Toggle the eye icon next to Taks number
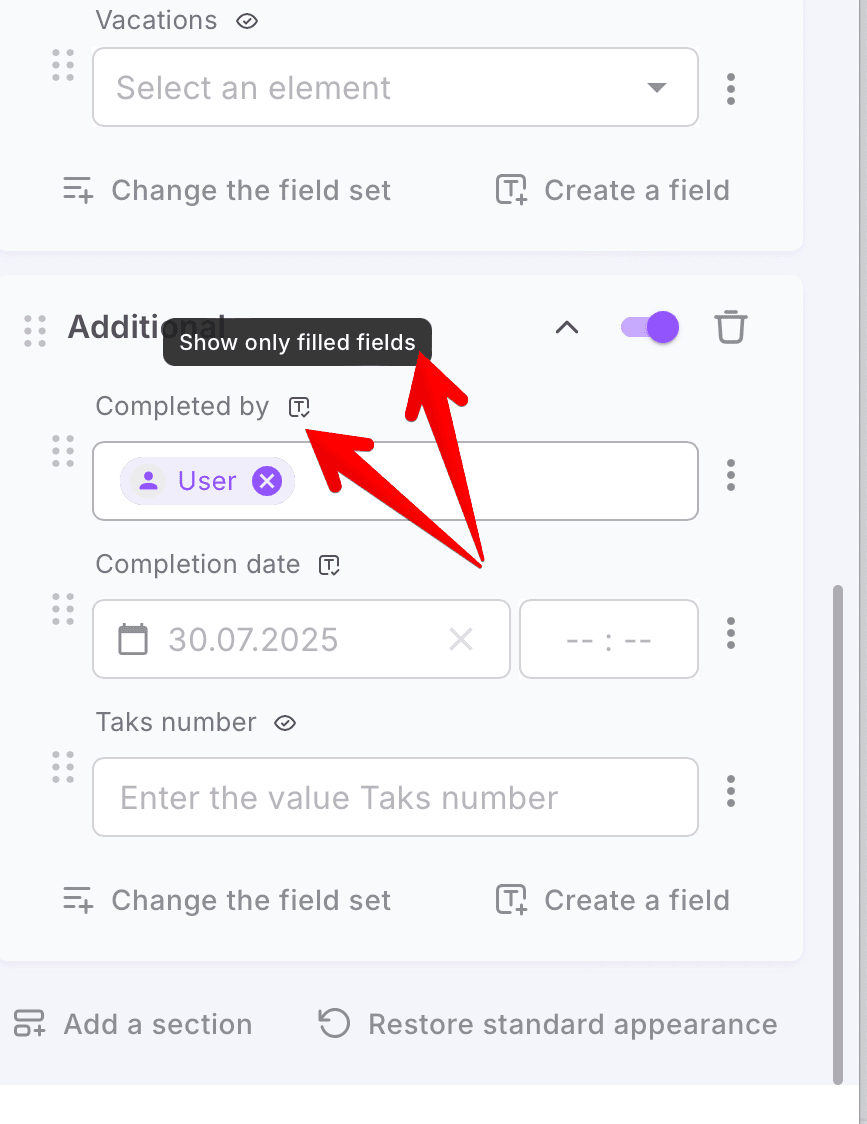The image size is (867, 1124). coord(285,723)
